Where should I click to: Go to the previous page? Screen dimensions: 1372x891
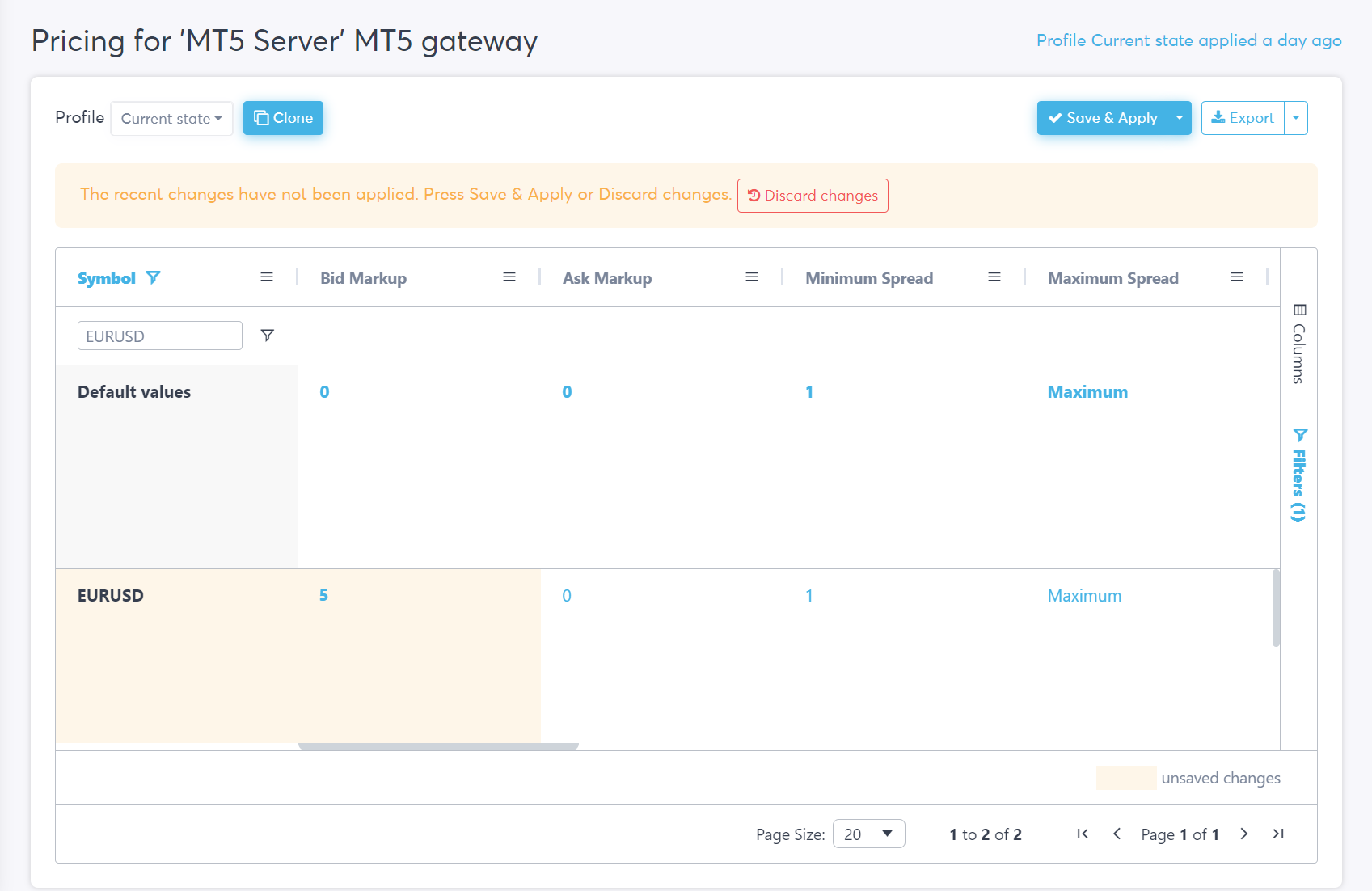tap(1117, 834)
